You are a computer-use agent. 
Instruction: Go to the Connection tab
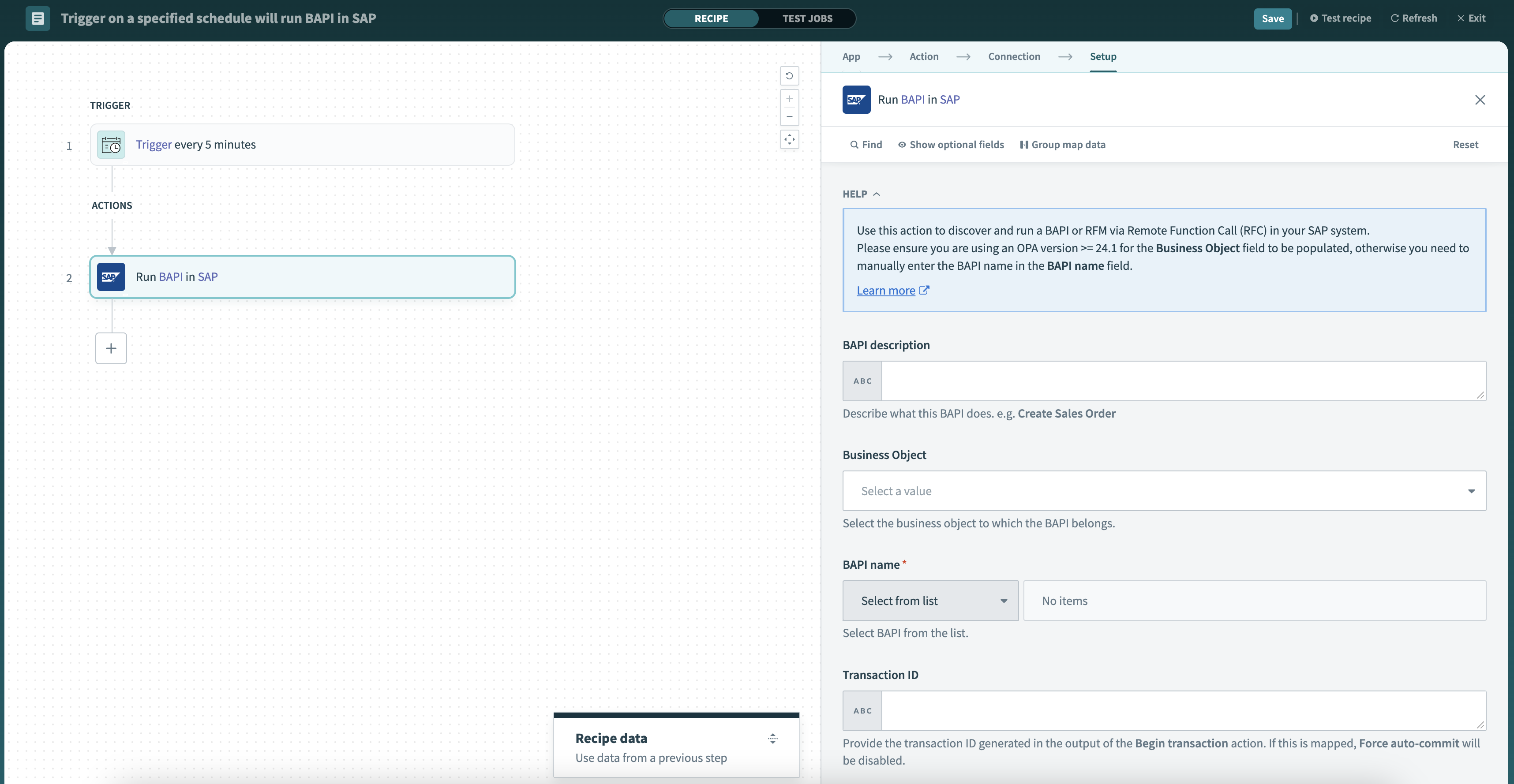pos(1014,56)
